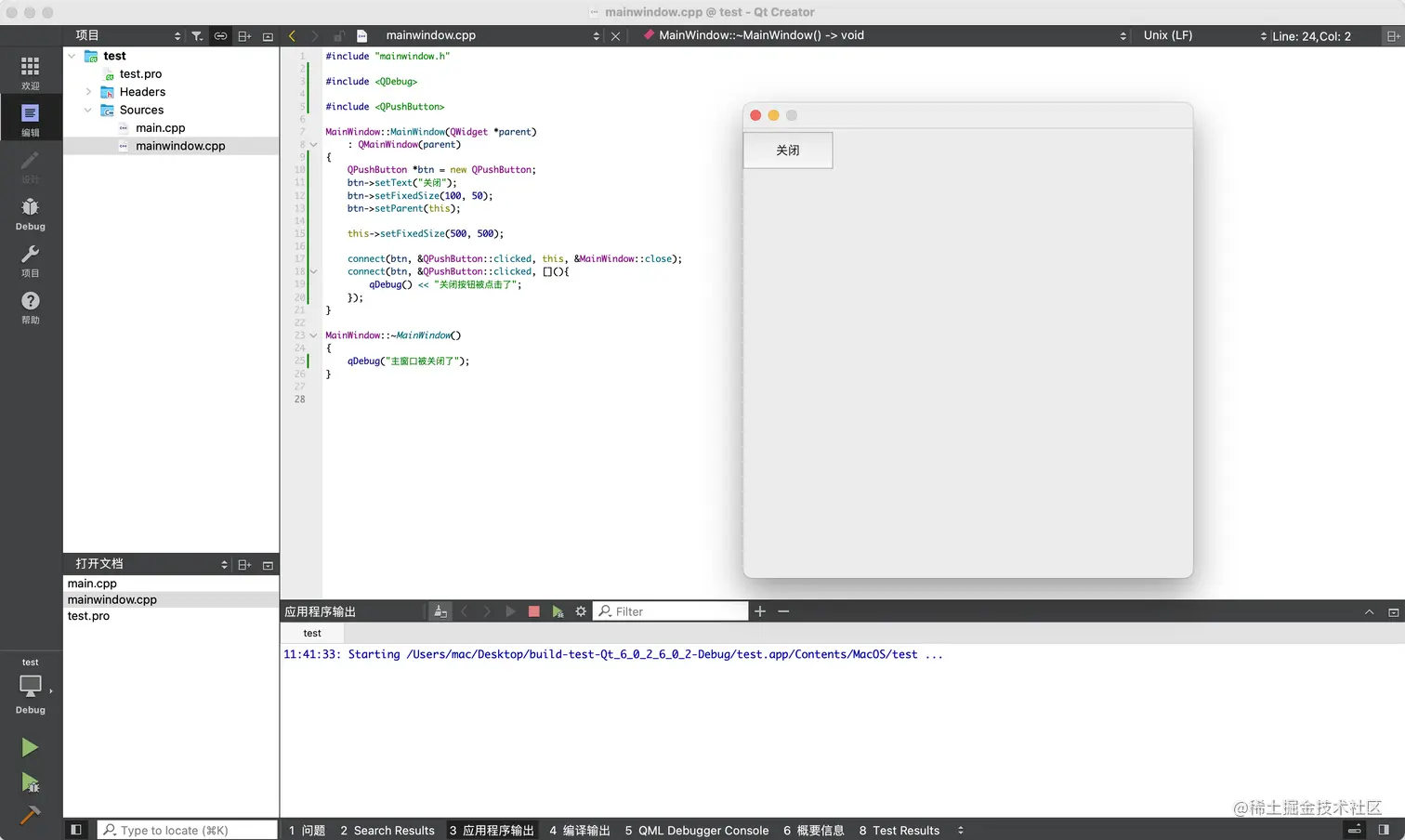Zoom out the application output text
The width and height of the screenshot is (1405, 840).
783,611
